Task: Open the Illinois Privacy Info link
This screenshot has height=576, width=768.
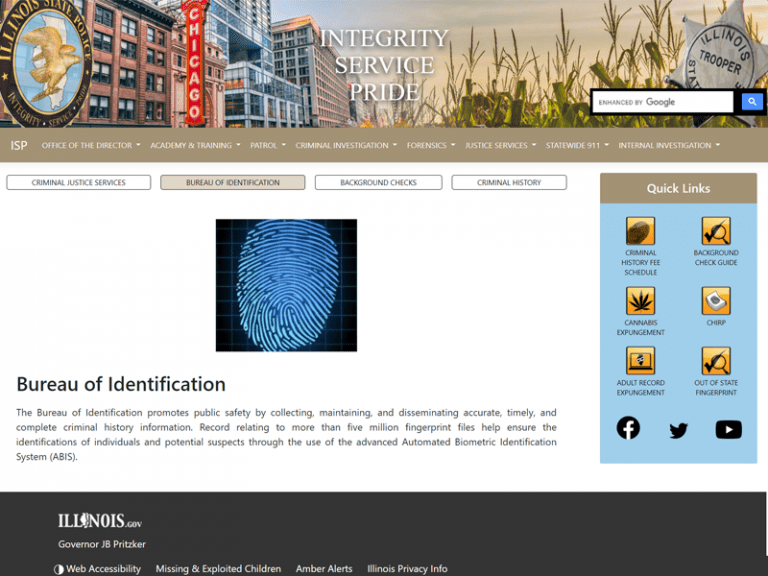Action: click(x=408, y=569)
